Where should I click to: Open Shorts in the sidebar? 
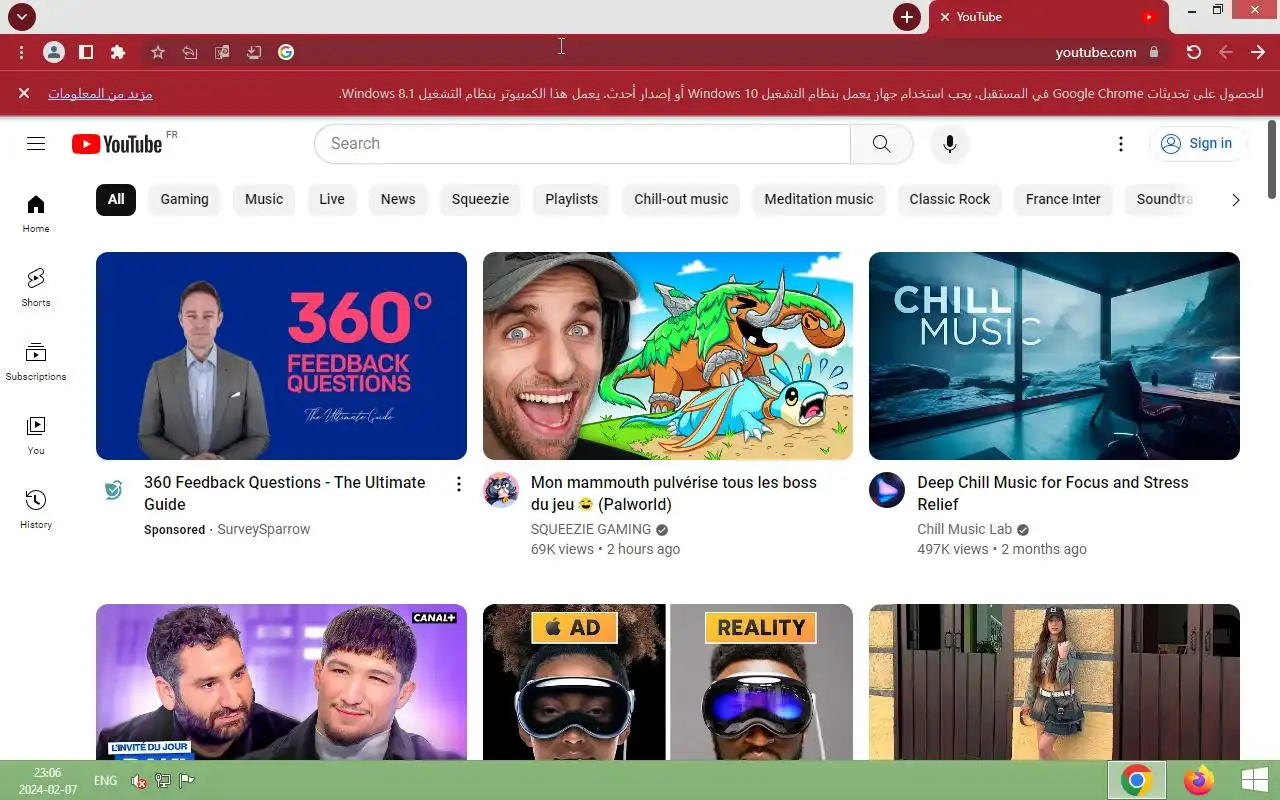pyautogui.click(x=36, y=288)
